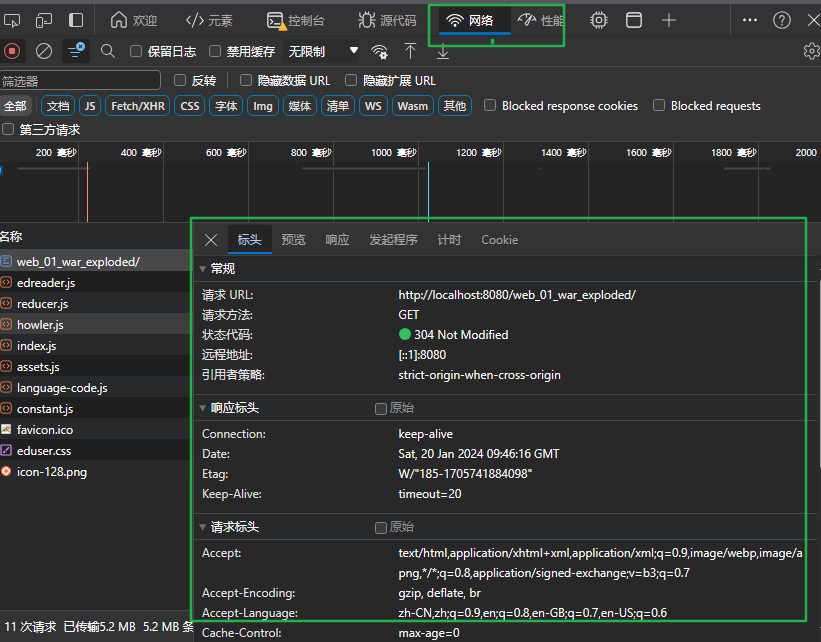Select the 标头 headers tab

click(x=249, y=240)
